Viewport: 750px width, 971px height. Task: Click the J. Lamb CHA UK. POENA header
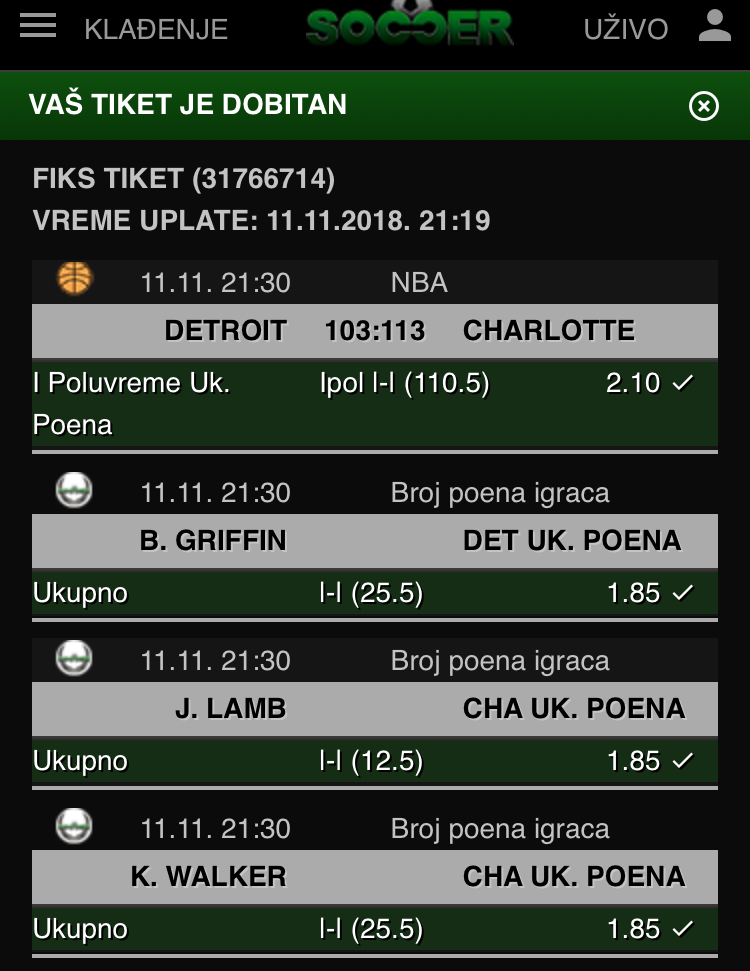(375, 709)
